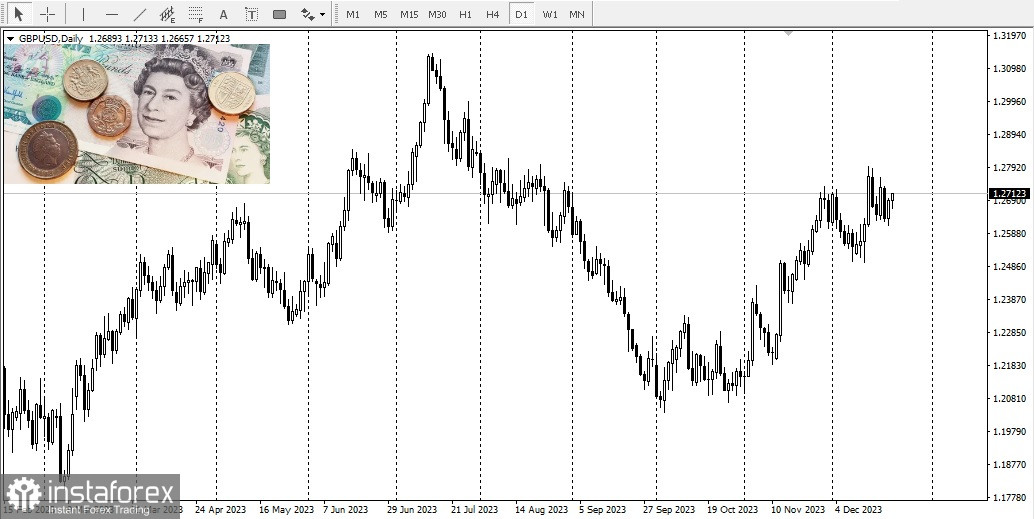
Task: Click the 16 May 2023 date label
Action: (x=286, y=510)
